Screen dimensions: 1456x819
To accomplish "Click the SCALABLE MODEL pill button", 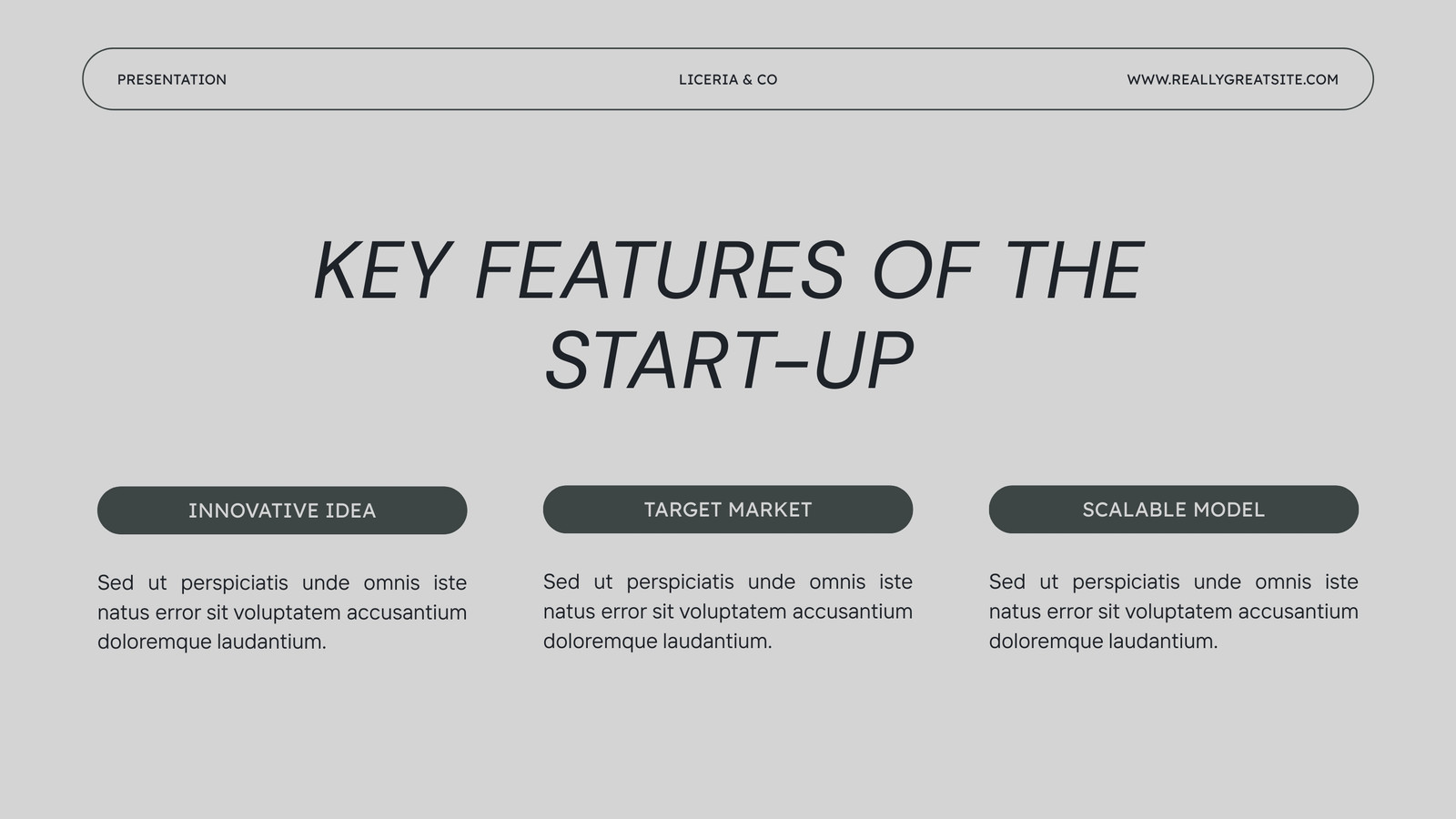I will click(1174, 510).
